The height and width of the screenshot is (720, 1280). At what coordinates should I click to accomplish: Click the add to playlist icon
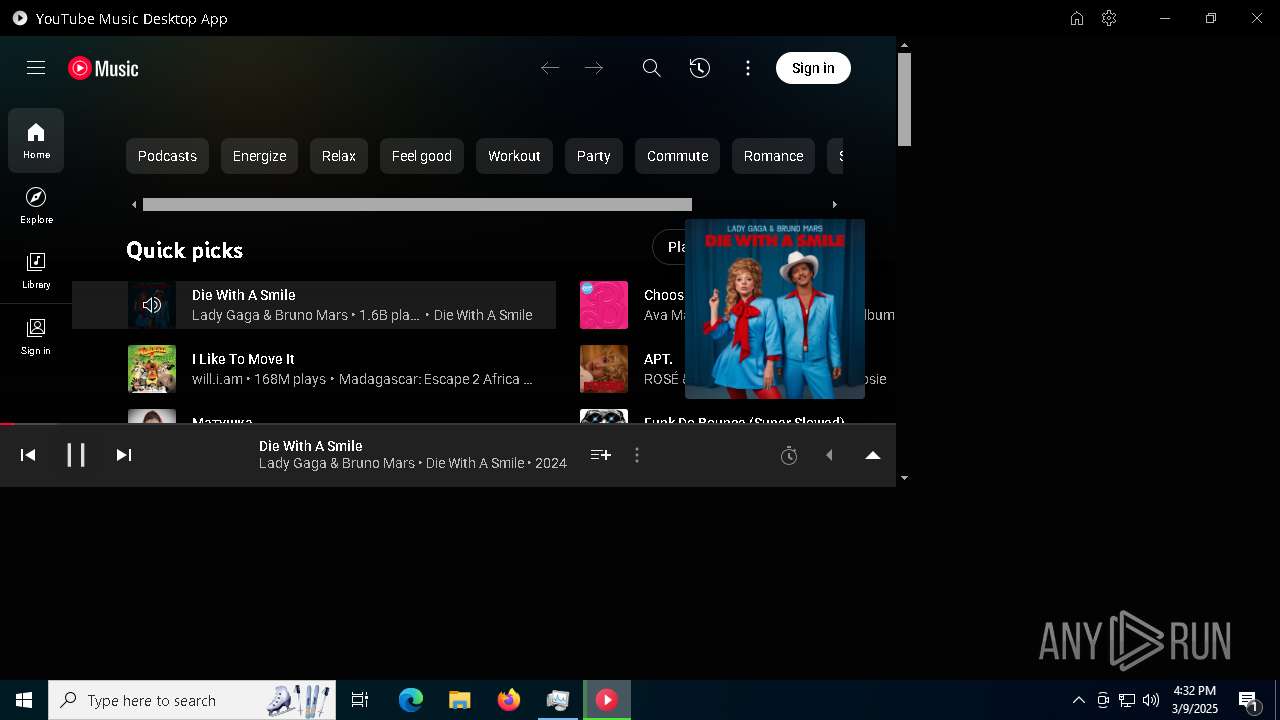[601, 455]
